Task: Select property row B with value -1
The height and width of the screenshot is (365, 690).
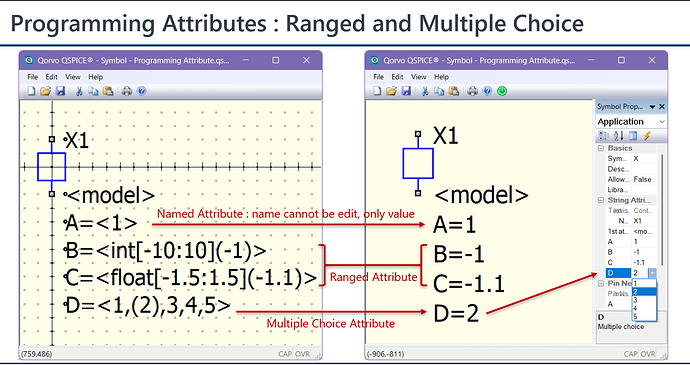Action: click(631, 252)
